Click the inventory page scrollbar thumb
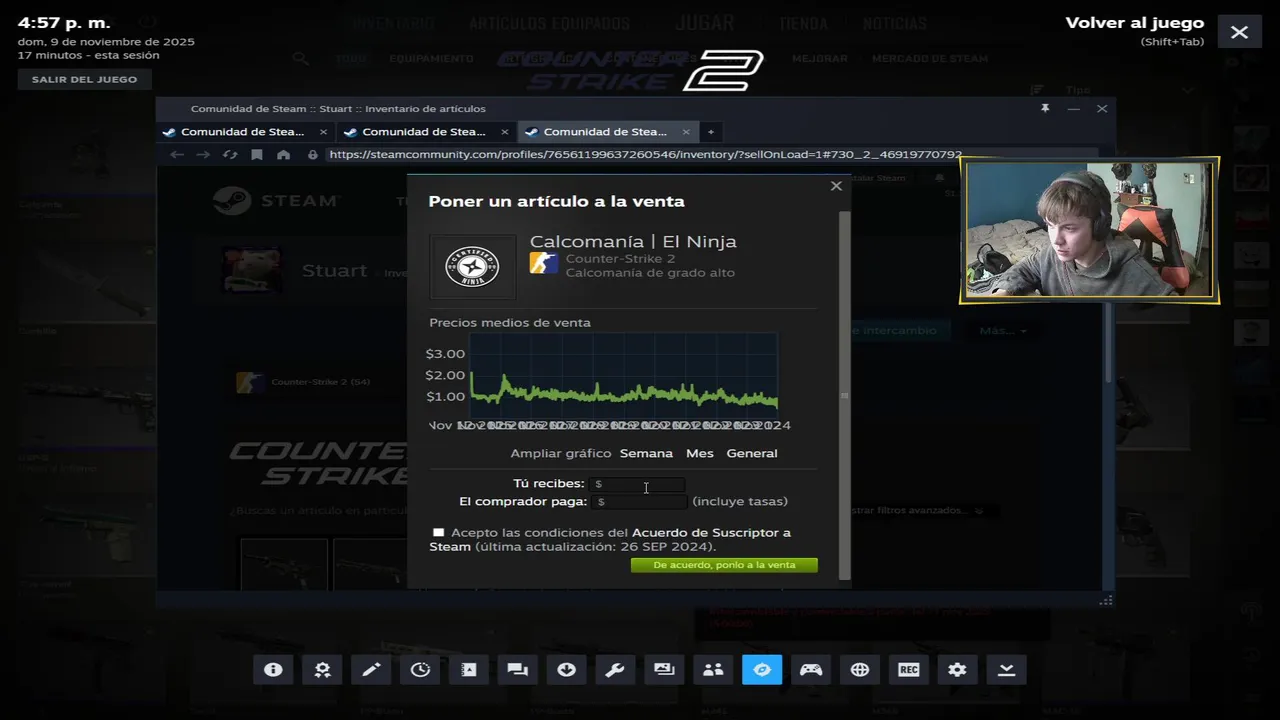This screenshot has width=1280, height=720. (1107, 340)
